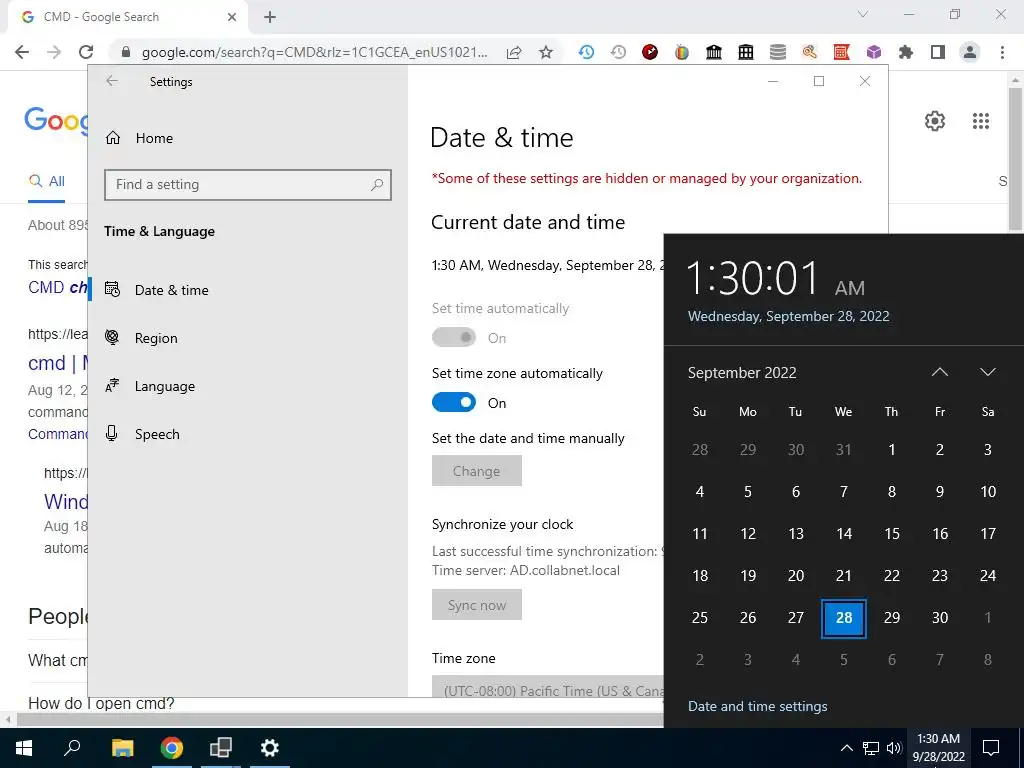This screenshot has width=1024, height=768.
Task: Open the Chrome tab search chevron
Action: (863, 14)
